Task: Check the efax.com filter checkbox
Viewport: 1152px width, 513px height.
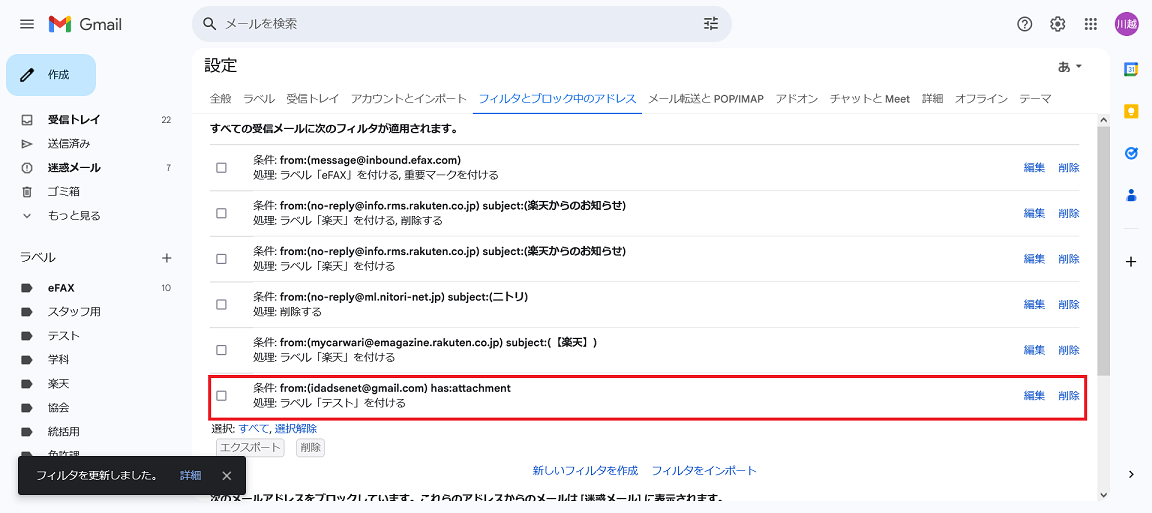Action: 222,168
